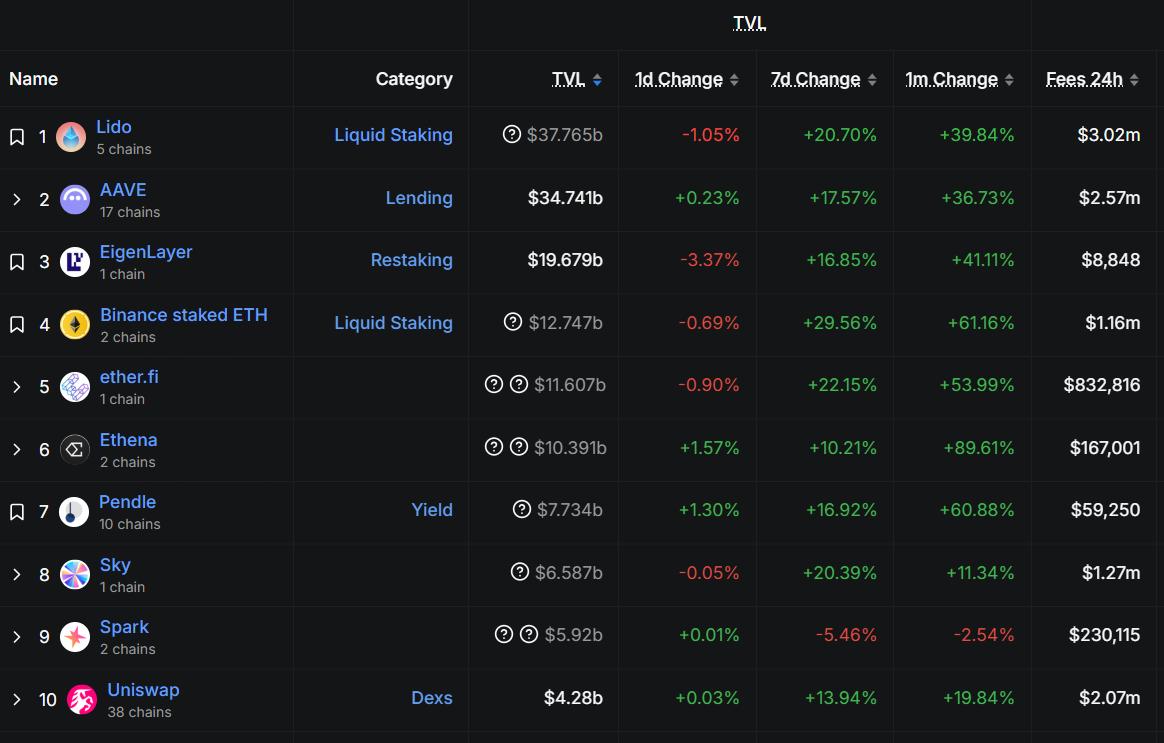Bookmark the Lido protocol row
The image size is (1164, 743).
pos(17,137)
